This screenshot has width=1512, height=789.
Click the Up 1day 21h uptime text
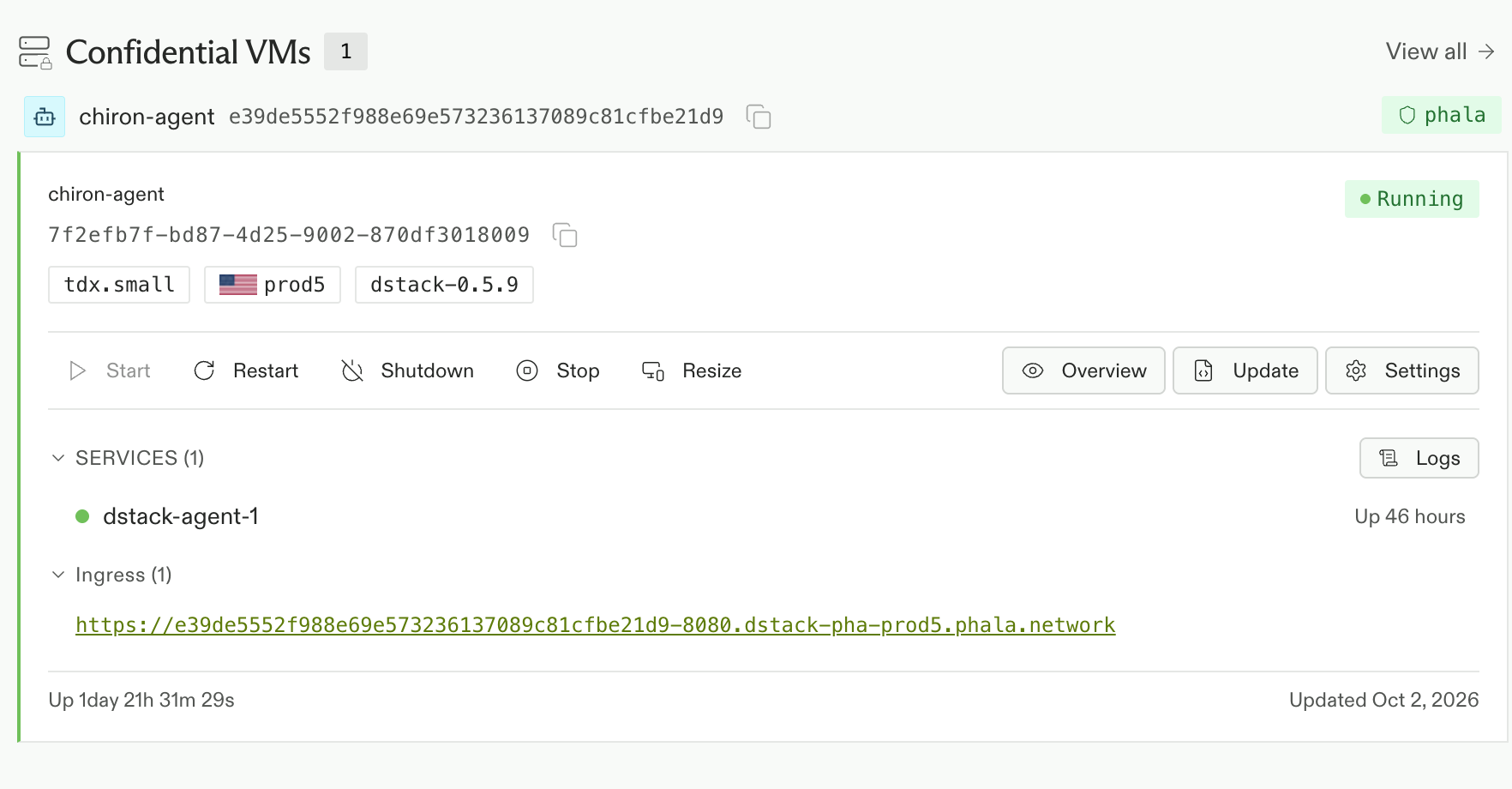point(141,700)
